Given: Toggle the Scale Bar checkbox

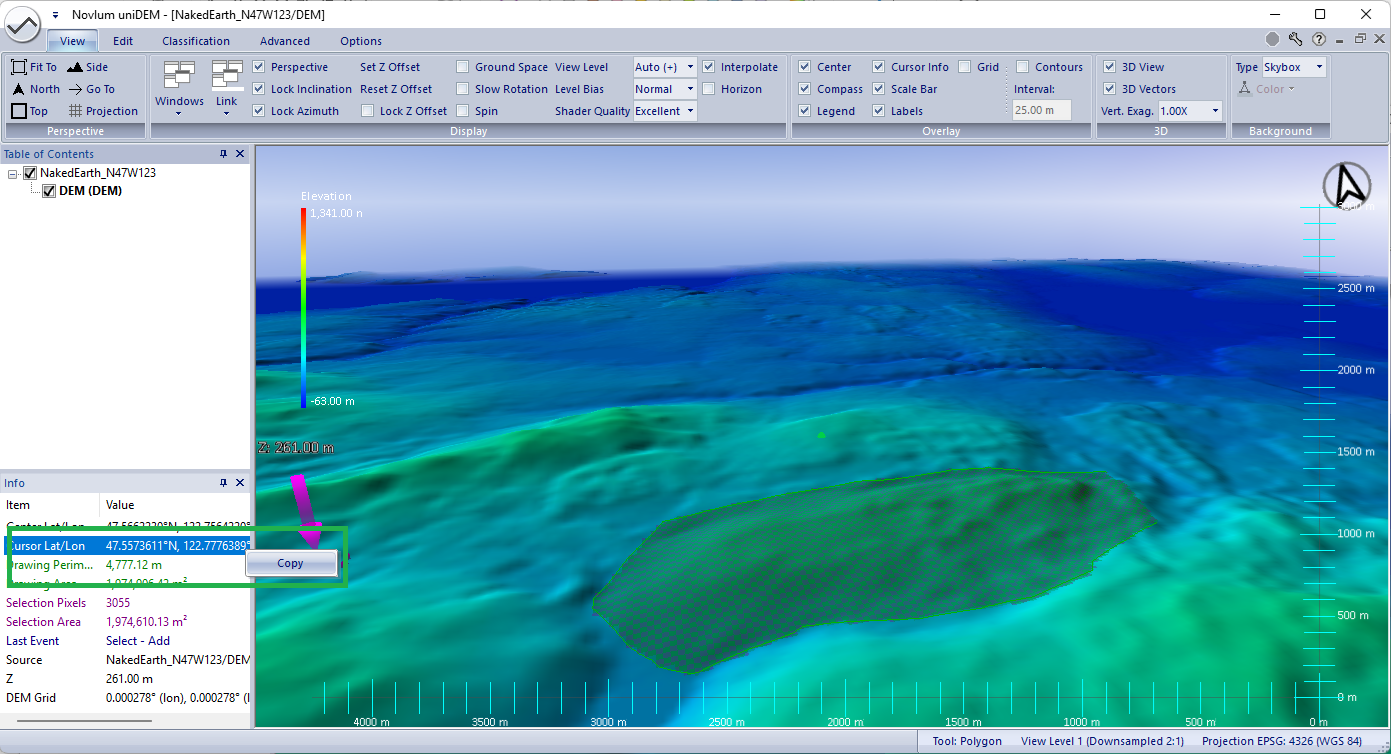Looking at the screenshot, I should tap(879, 89).
